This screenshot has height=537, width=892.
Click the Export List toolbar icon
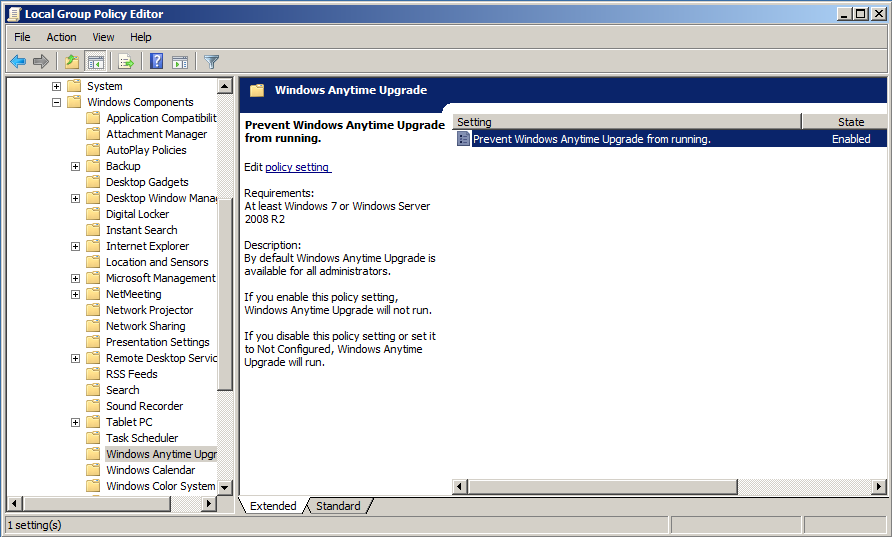click(126, 61)
